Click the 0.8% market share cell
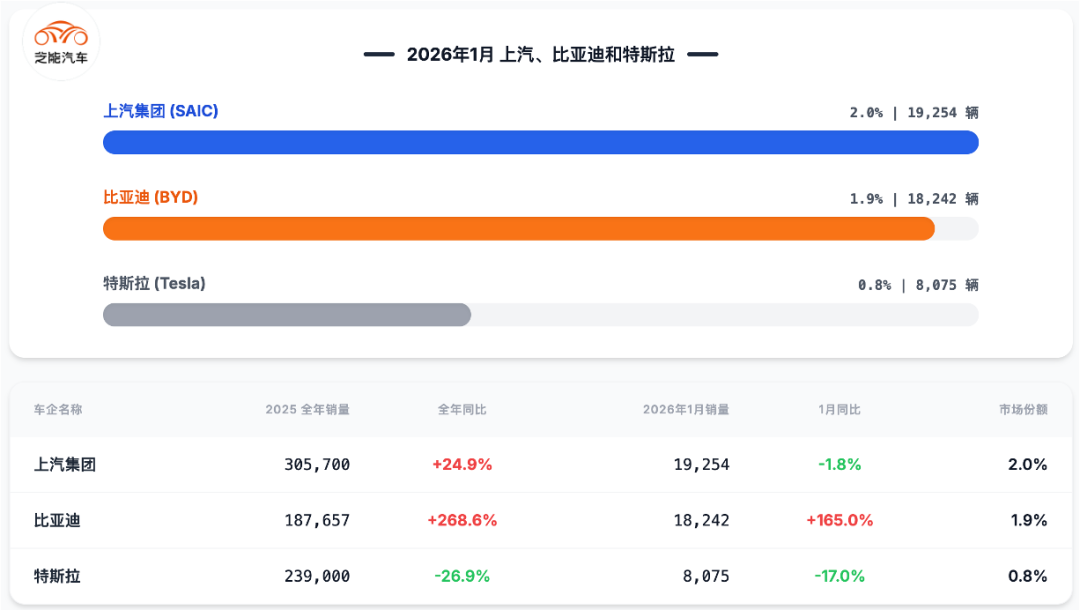This screenshot has height=610, width=1080. [x=1028, y=576]
